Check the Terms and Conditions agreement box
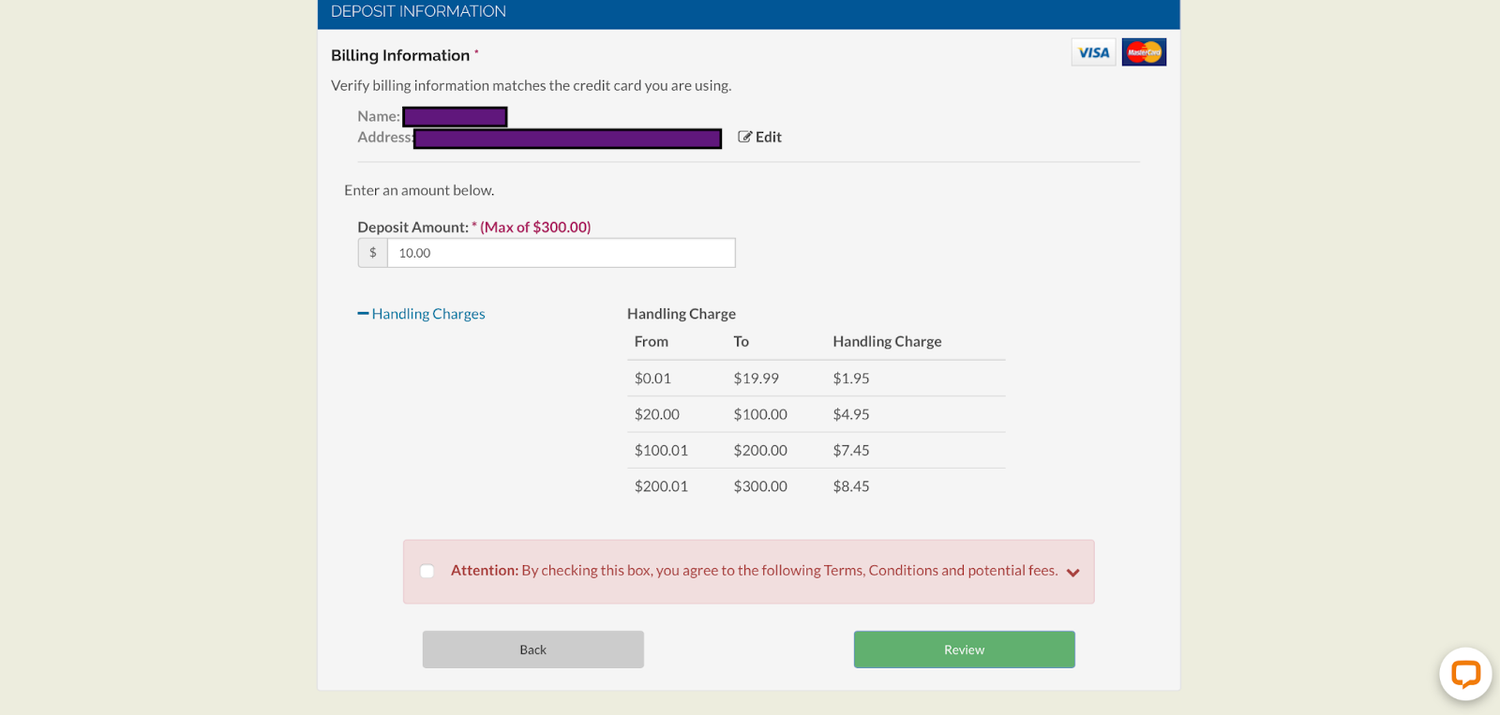Image resolution: width=1500 pixels, height=715 pixels. point(427,570)
